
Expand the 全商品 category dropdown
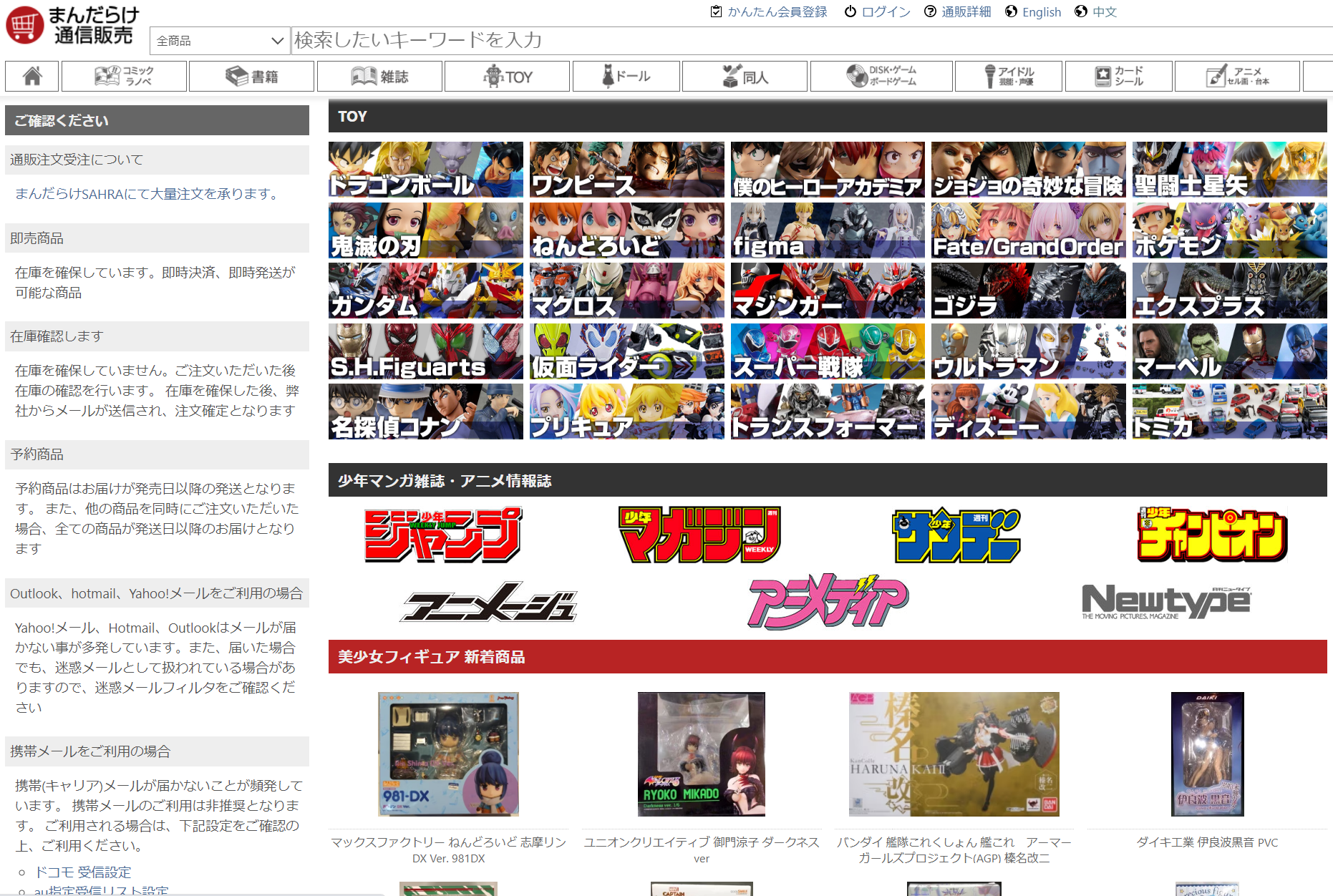click(219, 41)
